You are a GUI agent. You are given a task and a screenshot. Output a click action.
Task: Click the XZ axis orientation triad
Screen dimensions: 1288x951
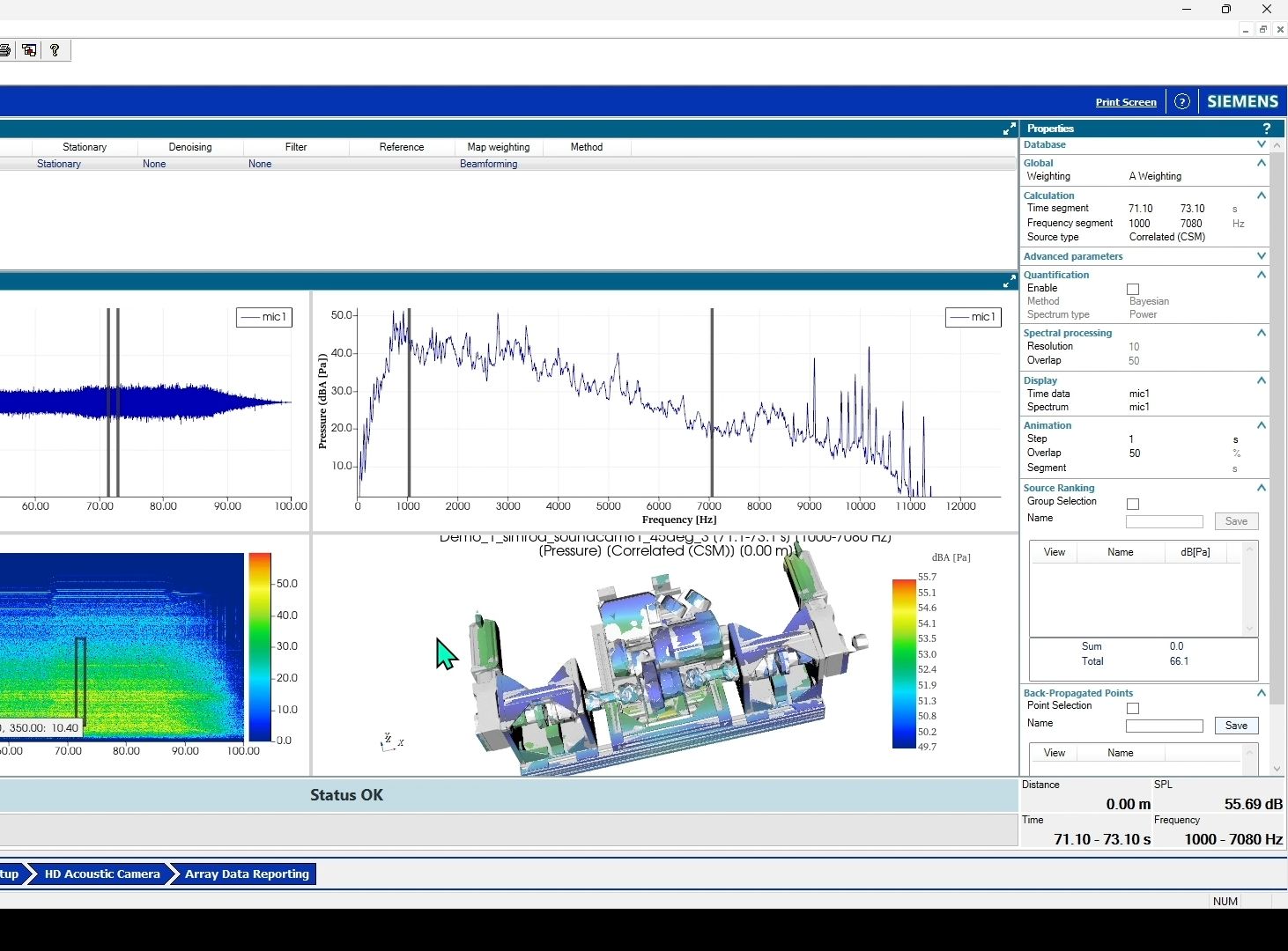point(391,741)
